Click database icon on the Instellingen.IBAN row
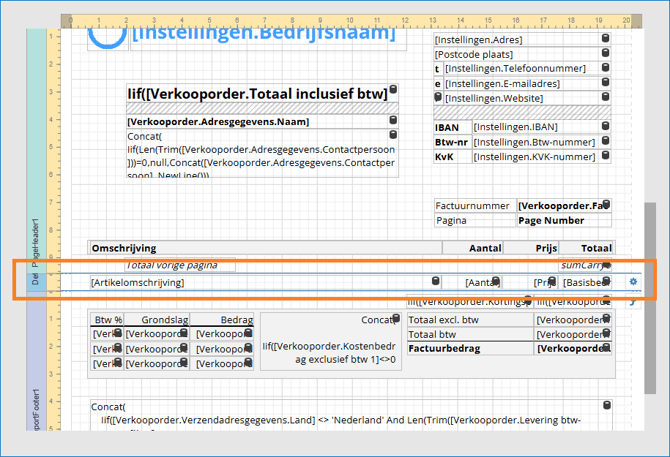This screenshot has height=457, width=670. point(605,127)
